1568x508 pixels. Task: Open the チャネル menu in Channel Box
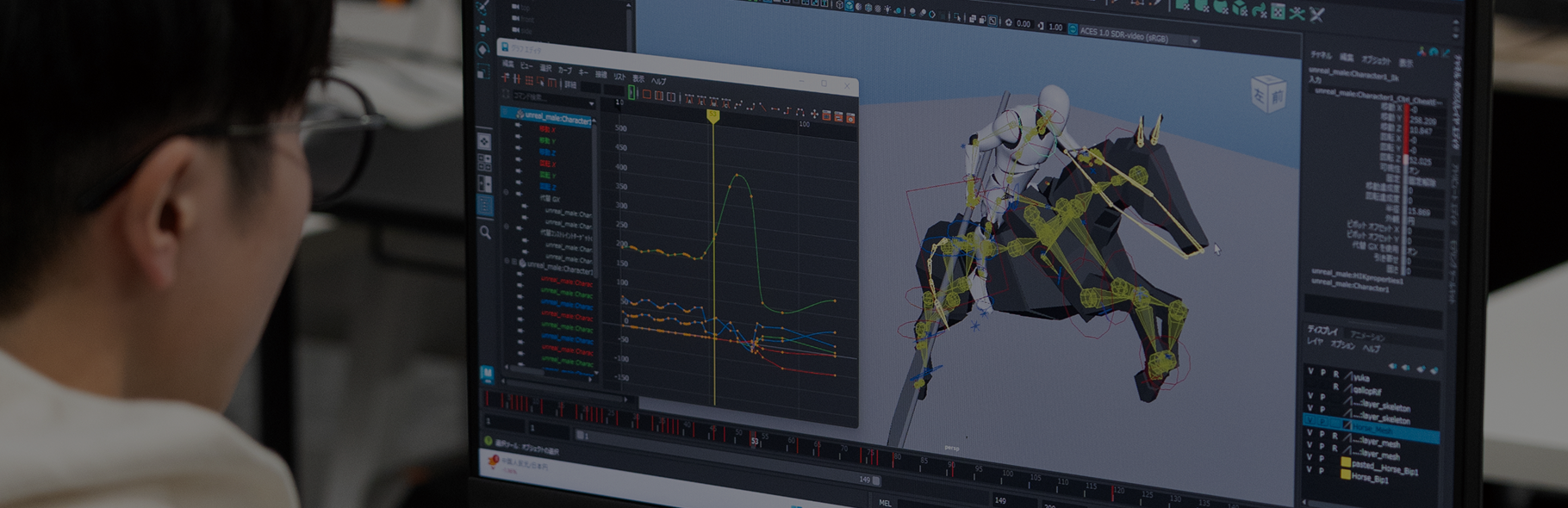[1321, 55]
